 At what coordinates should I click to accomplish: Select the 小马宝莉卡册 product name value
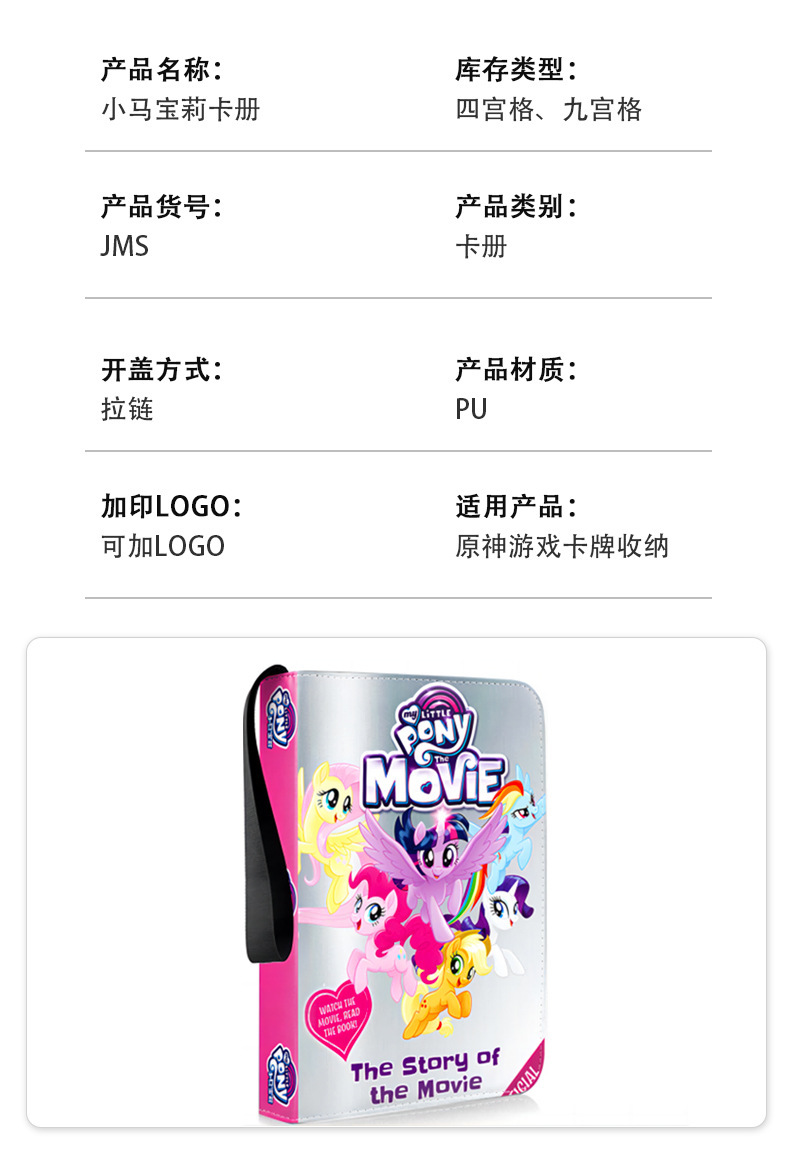pyautogui.click(x=181, y=109)
